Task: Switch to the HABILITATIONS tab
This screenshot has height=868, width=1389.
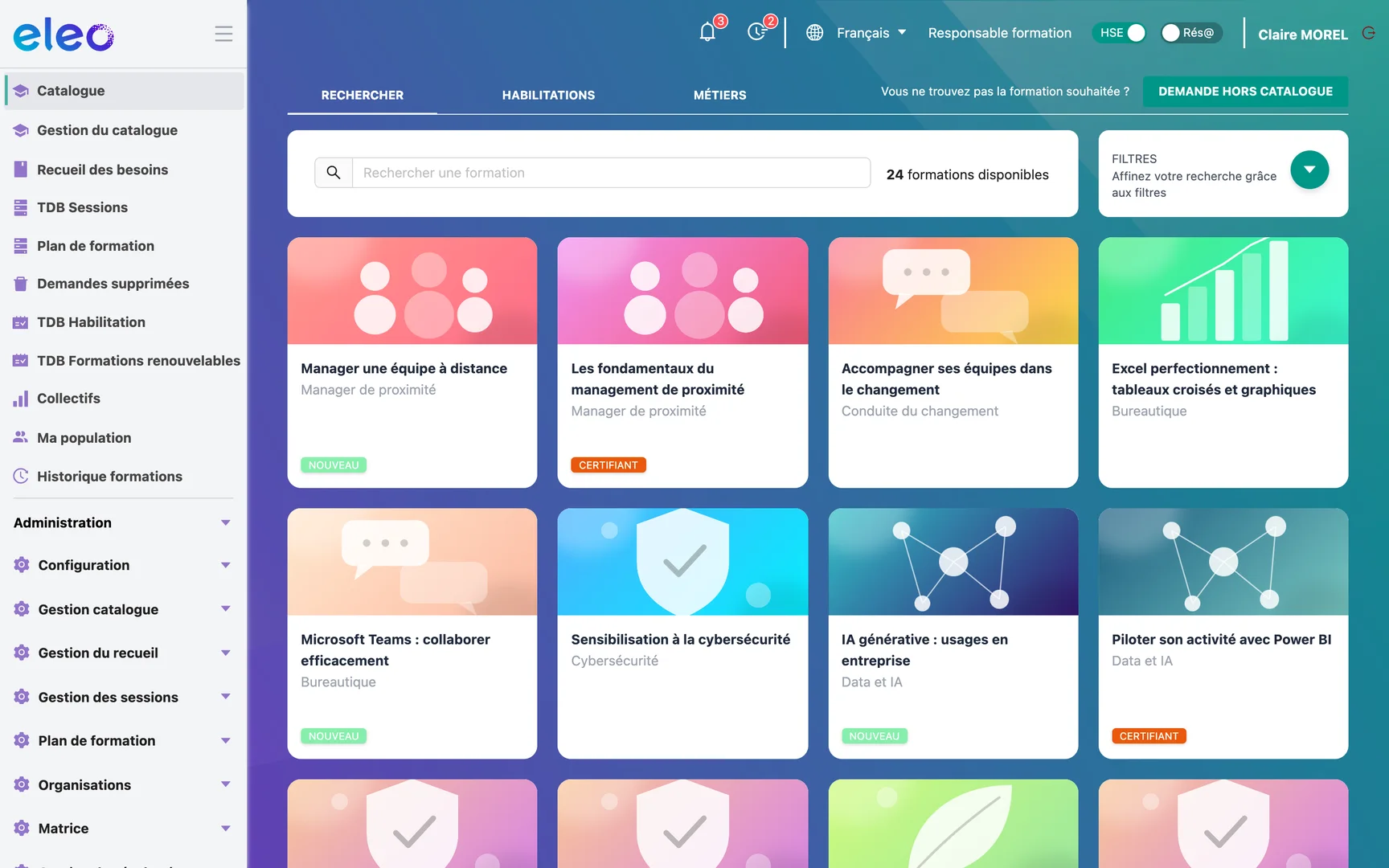Action: (548, 95)
